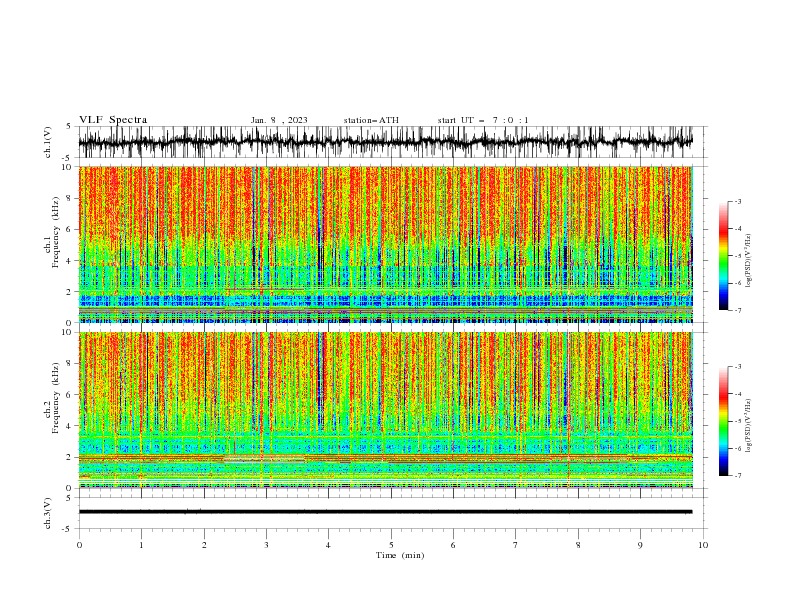Click the log(PSD) label beside ch.1 colorbar
792x612 pixels.
pyautogui.click(x=748, y=261)
